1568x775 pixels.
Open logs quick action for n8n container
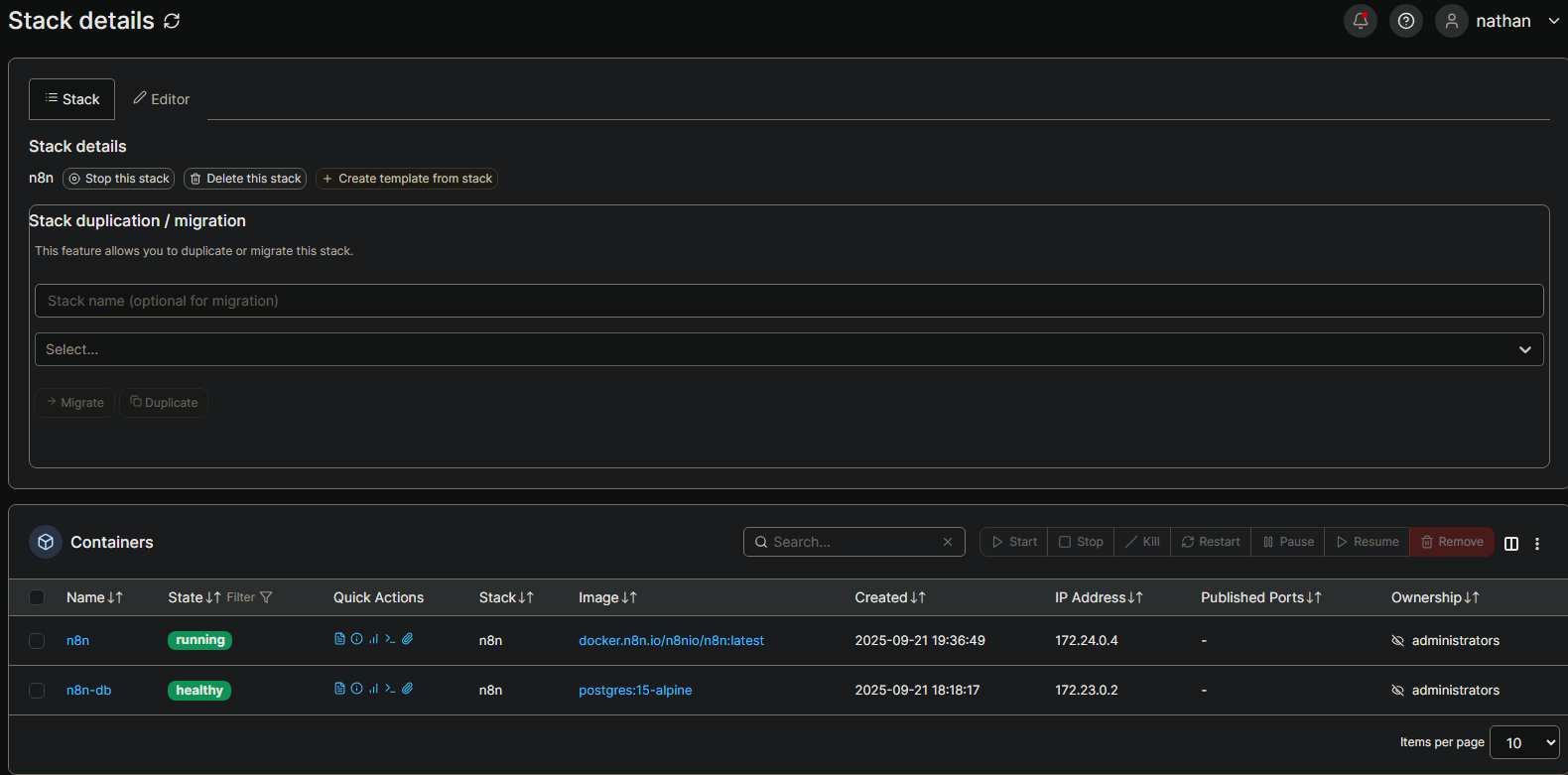tap(339, 639)
